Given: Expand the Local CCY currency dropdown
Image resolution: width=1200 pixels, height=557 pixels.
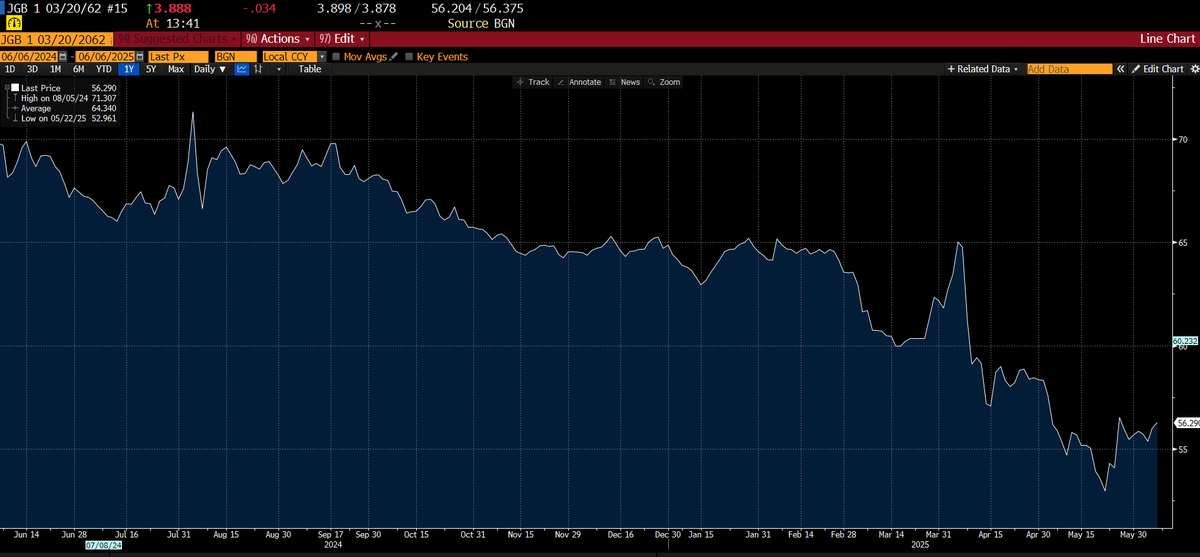Looking at the screenshot, I should tap(322, 57).
